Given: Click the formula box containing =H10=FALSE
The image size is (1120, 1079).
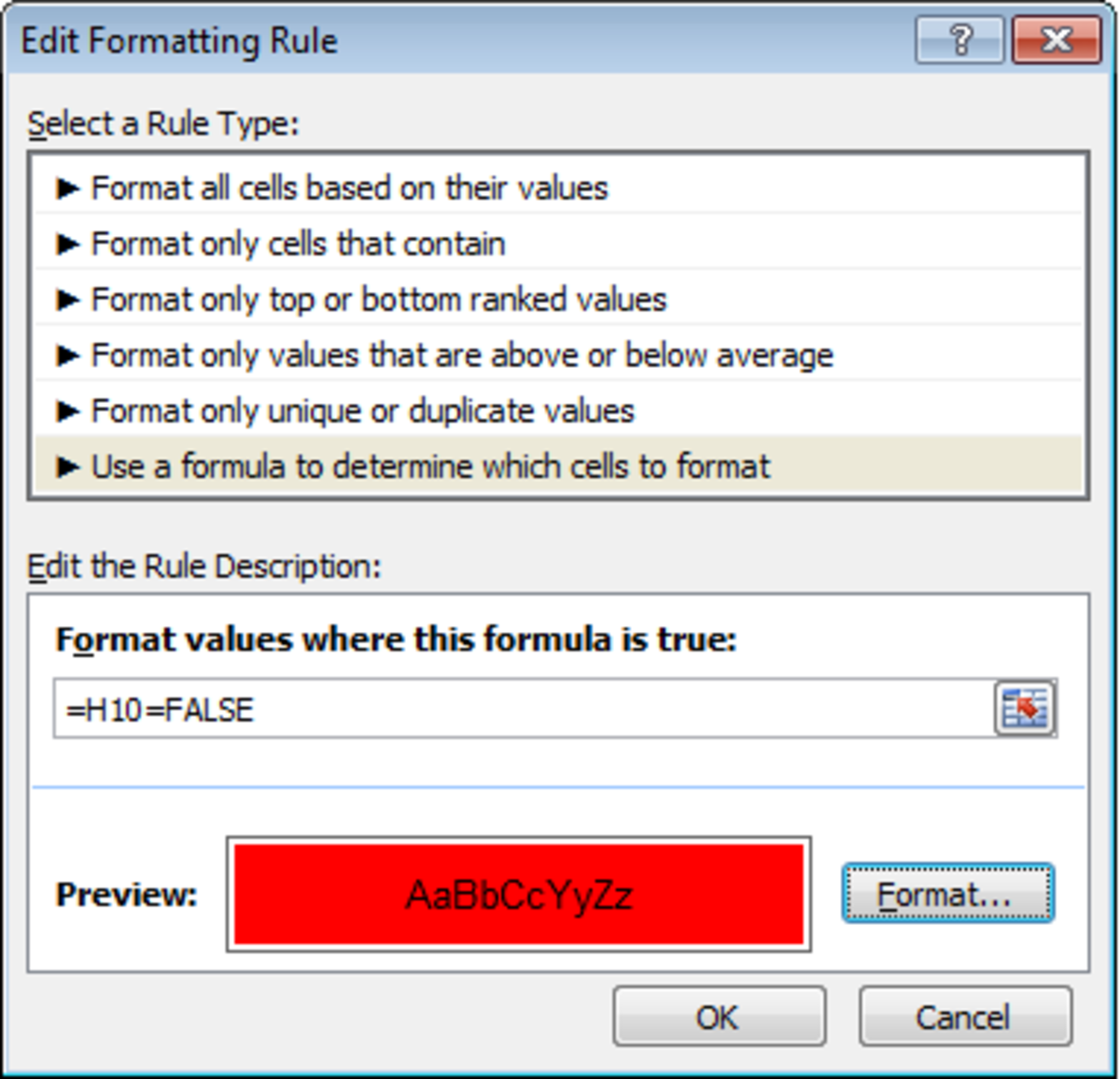Looking at the screenshot, I should coord(523,709).
